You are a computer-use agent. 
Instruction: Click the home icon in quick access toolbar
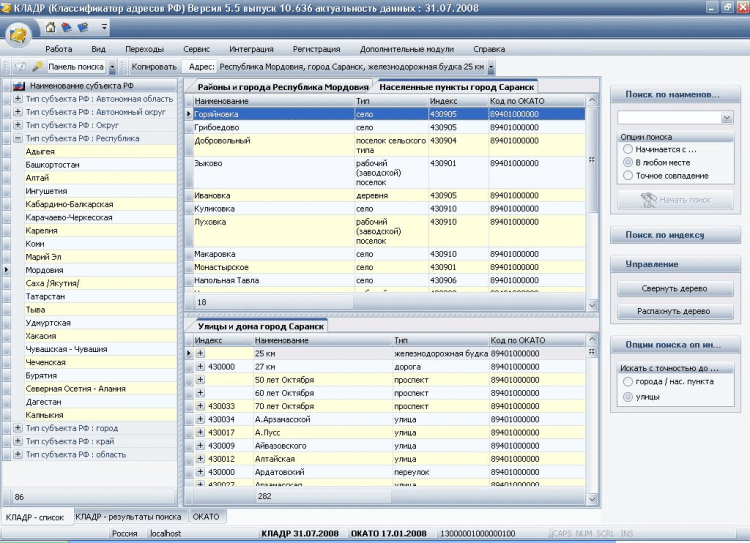click(x=51, y=26)
